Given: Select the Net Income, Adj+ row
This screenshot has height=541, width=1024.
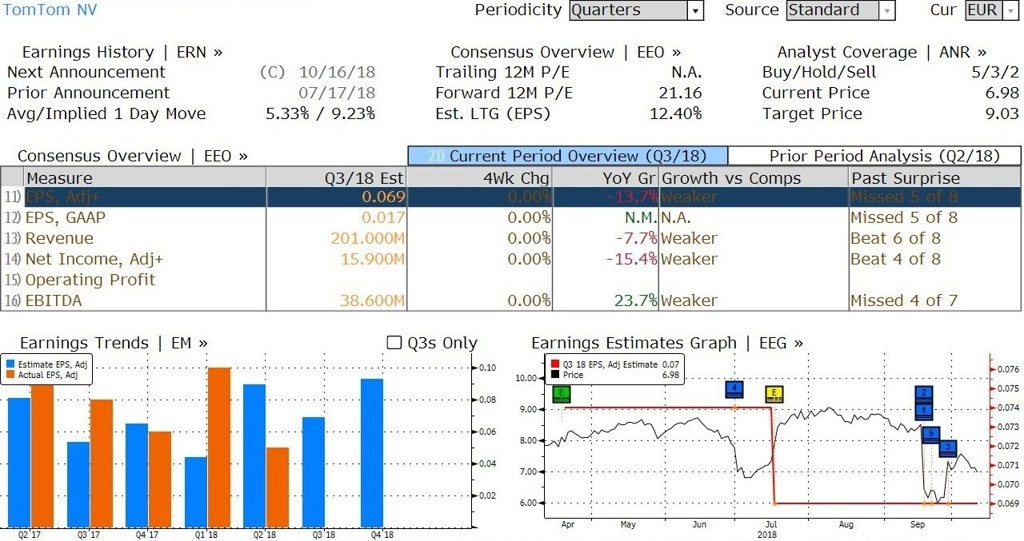Looking at the screenshot, I should click(x=511, y=259).
